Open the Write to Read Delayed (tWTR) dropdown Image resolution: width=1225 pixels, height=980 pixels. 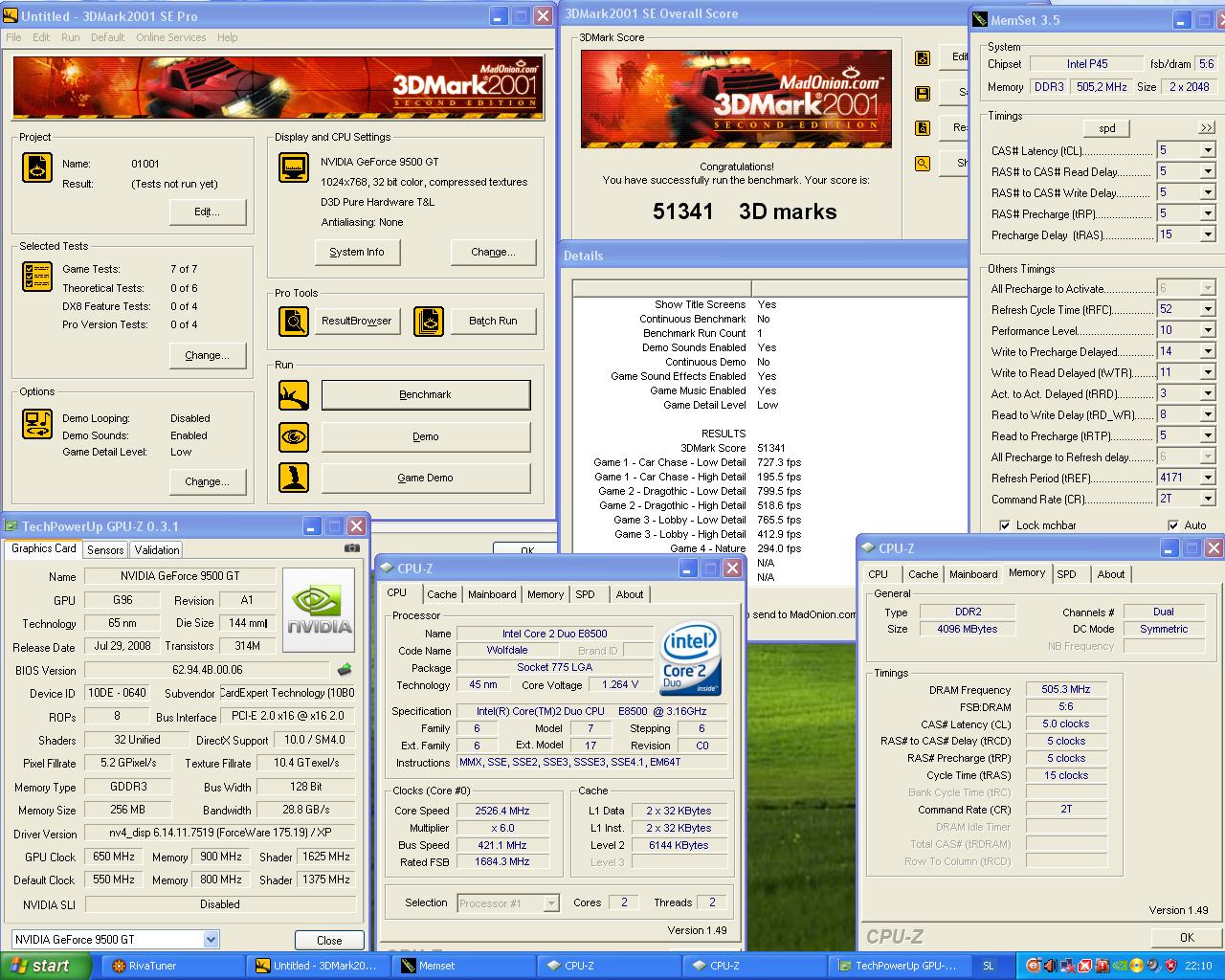pos(1208,372)
